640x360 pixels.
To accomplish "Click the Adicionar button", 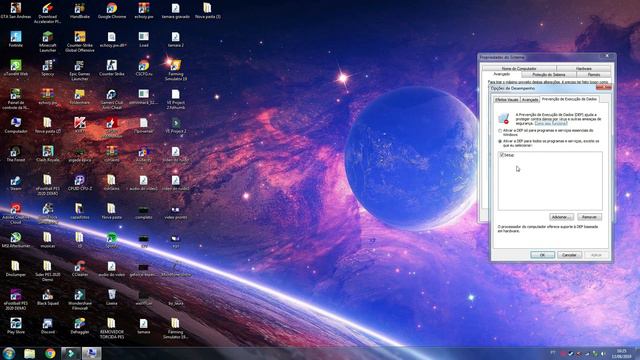I will 561,217.
